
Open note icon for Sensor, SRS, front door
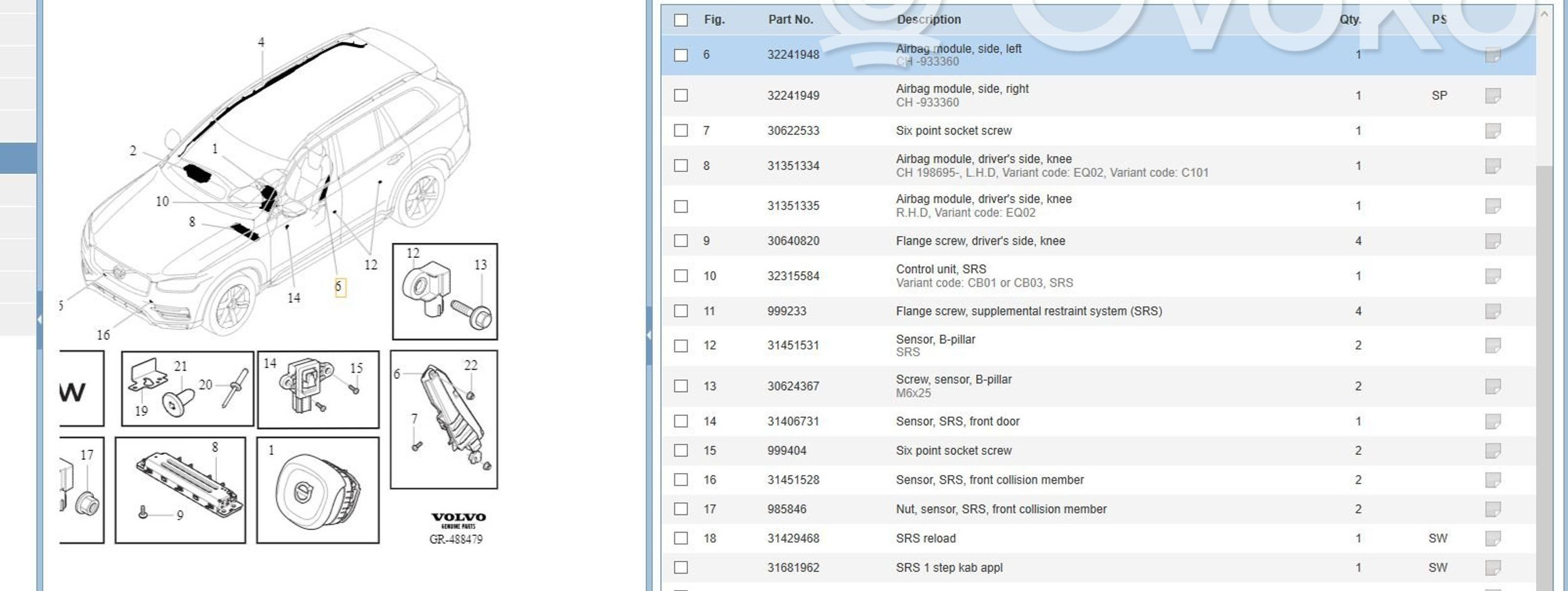click(x=1492, y=422)
